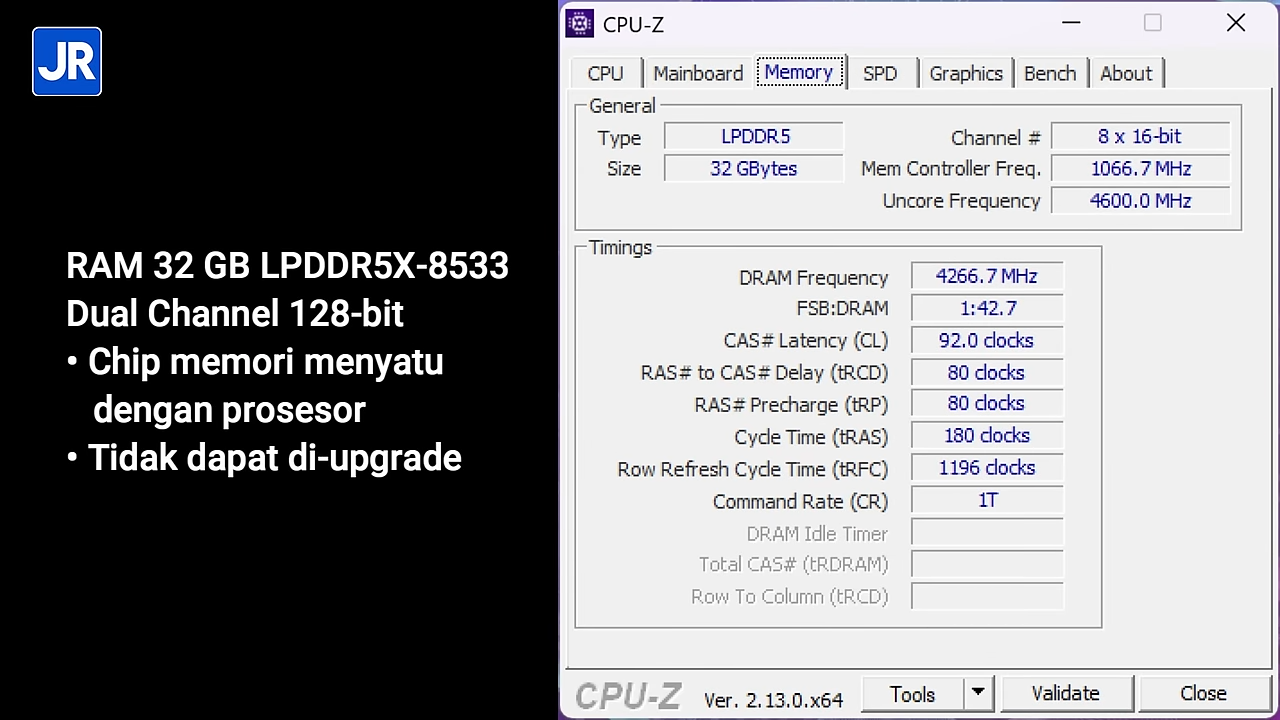This screenshot has height=720, width=1280.
Task: Click the Channel # field showing 8 x 16-bit
Action: pyautogui.click(x=1140, y=136)
